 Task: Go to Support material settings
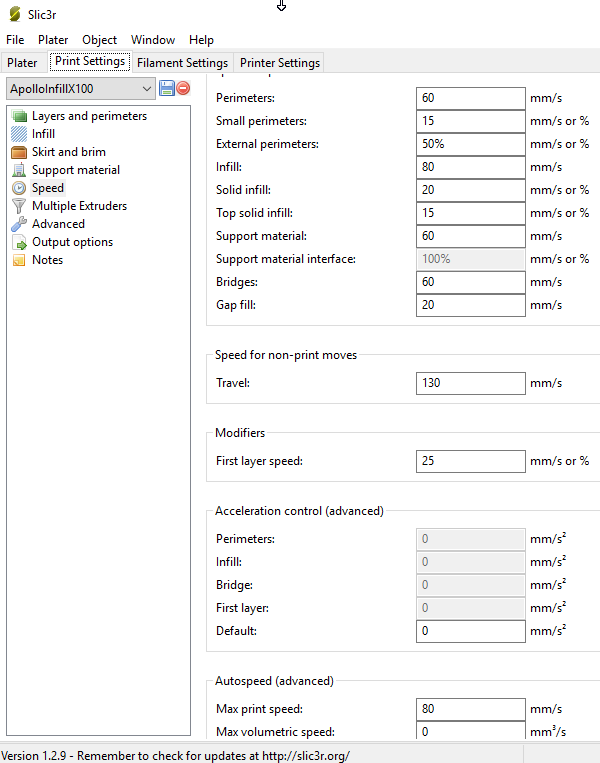[x=75, y=170]
